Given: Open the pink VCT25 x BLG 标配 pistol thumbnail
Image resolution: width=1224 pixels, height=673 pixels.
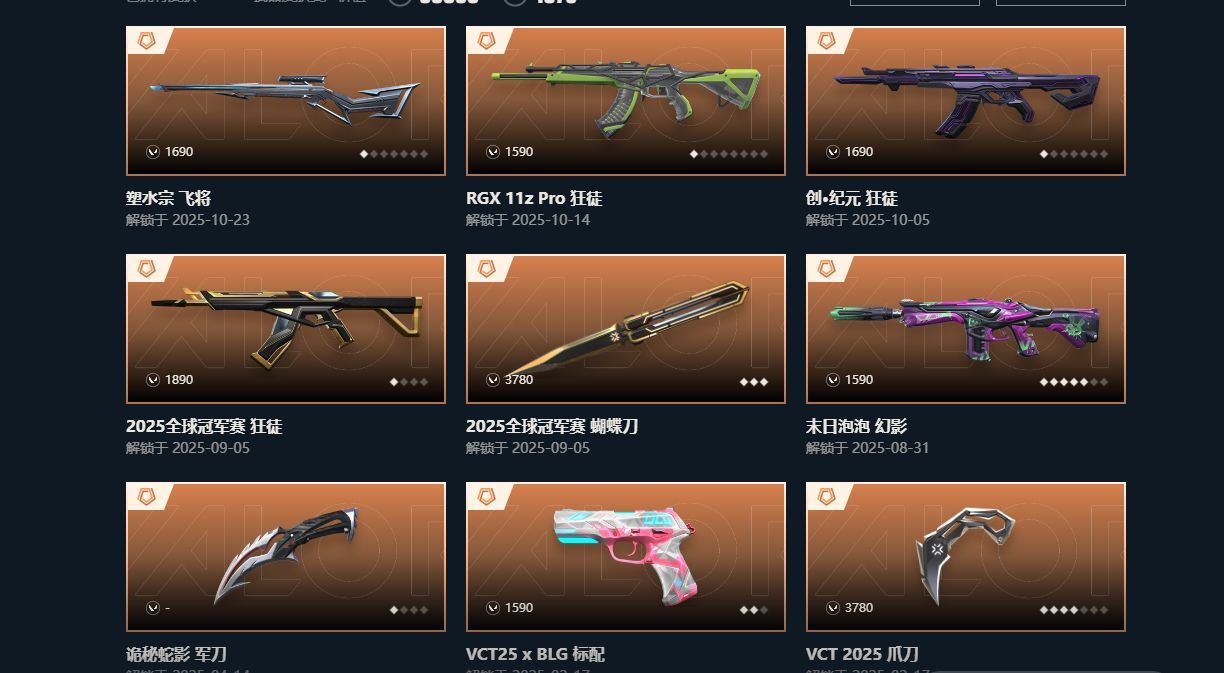Looking at the screenshot, I should point(626,557).
